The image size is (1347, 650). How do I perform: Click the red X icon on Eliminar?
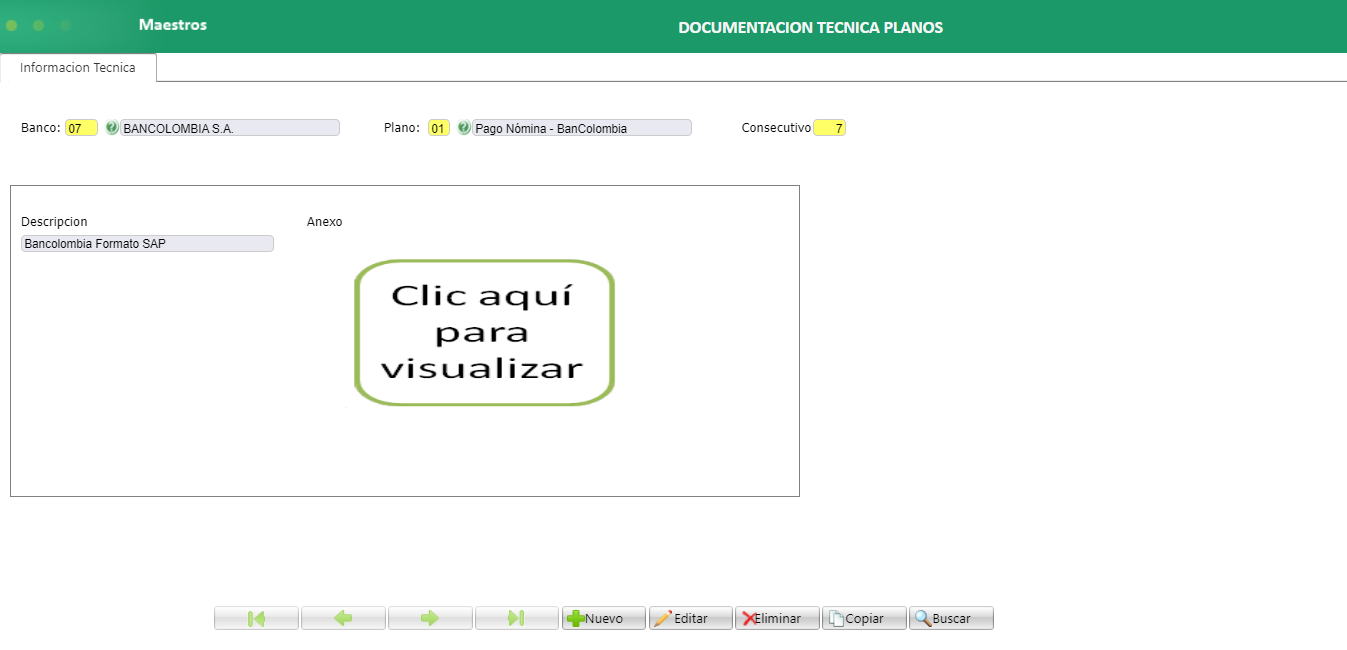749,617
